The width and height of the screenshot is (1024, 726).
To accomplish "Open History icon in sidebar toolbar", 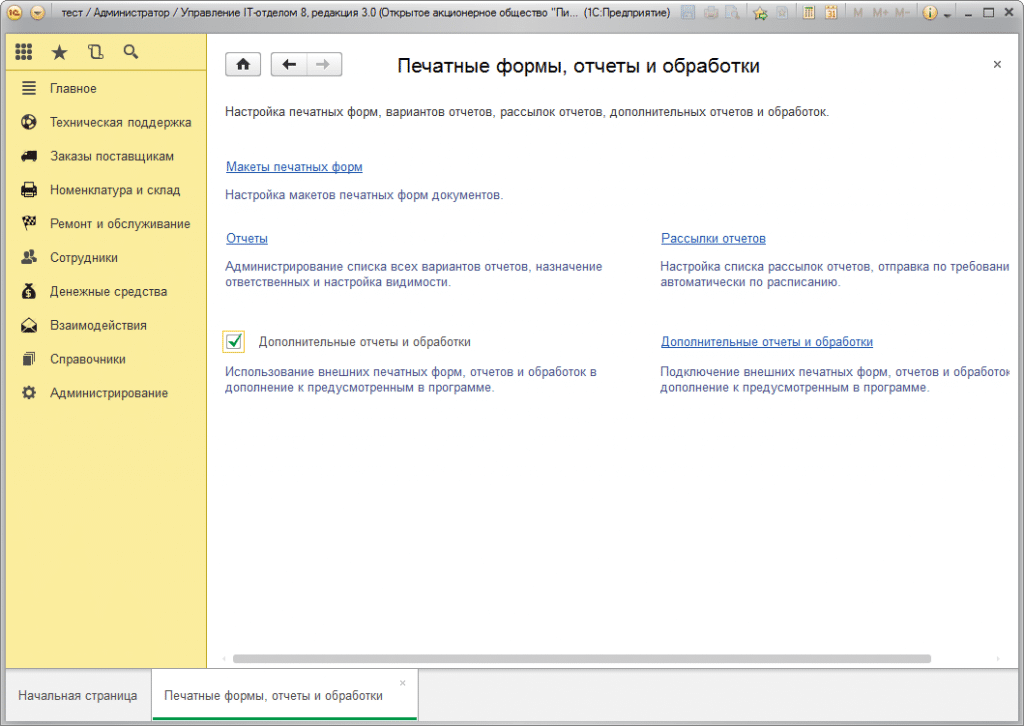I will (x=95, y=52).
